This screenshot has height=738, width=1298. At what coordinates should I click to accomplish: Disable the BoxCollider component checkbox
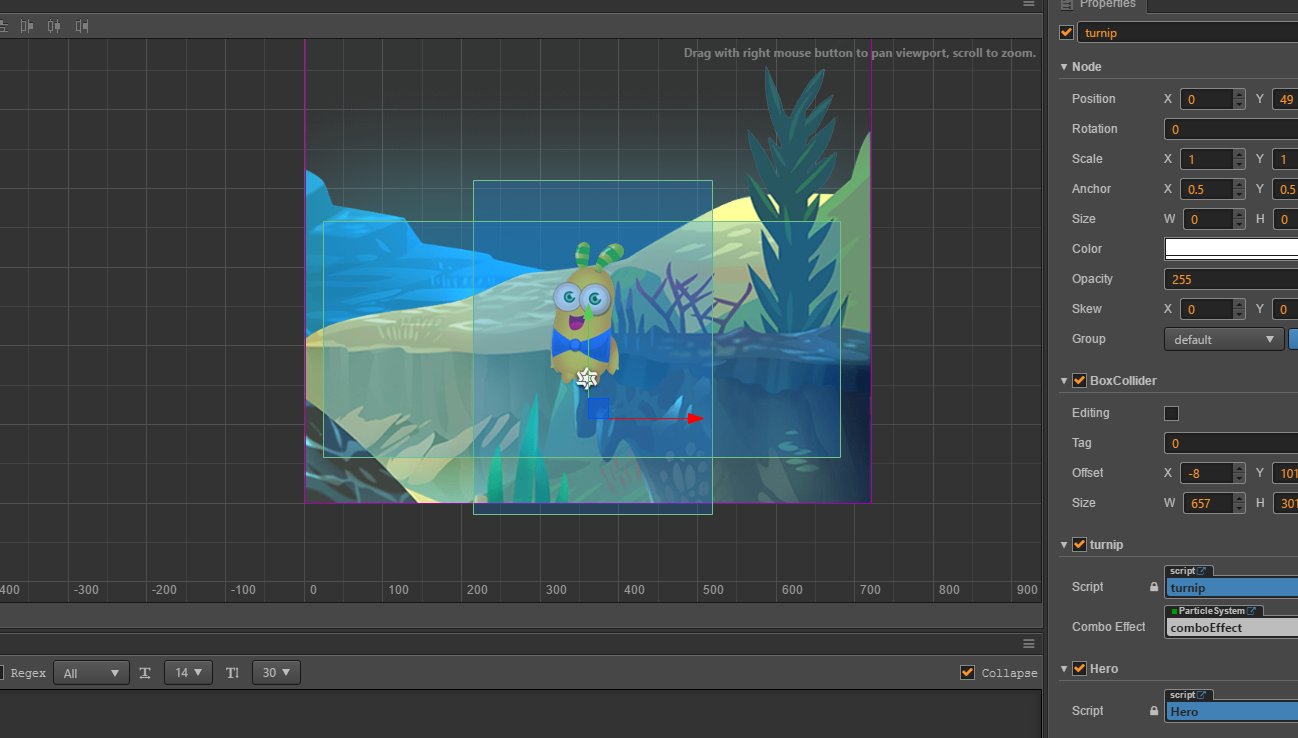pos(1079,380)
